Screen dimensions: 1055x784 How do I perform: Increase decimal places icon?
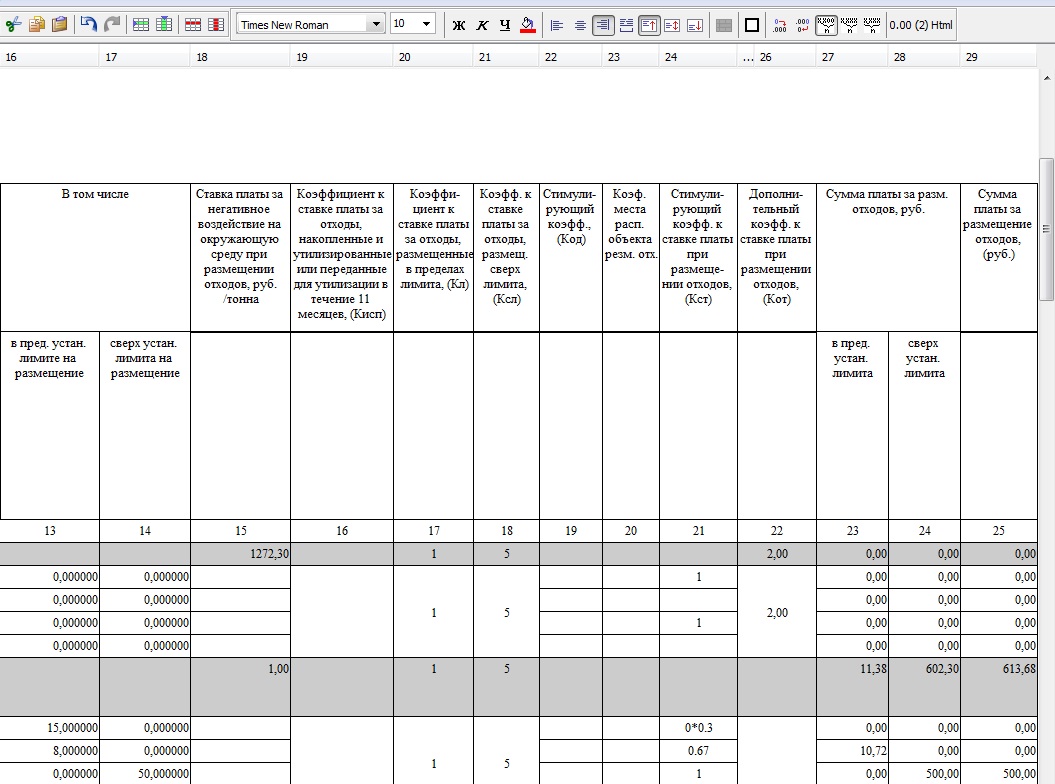tap(779, 24)
